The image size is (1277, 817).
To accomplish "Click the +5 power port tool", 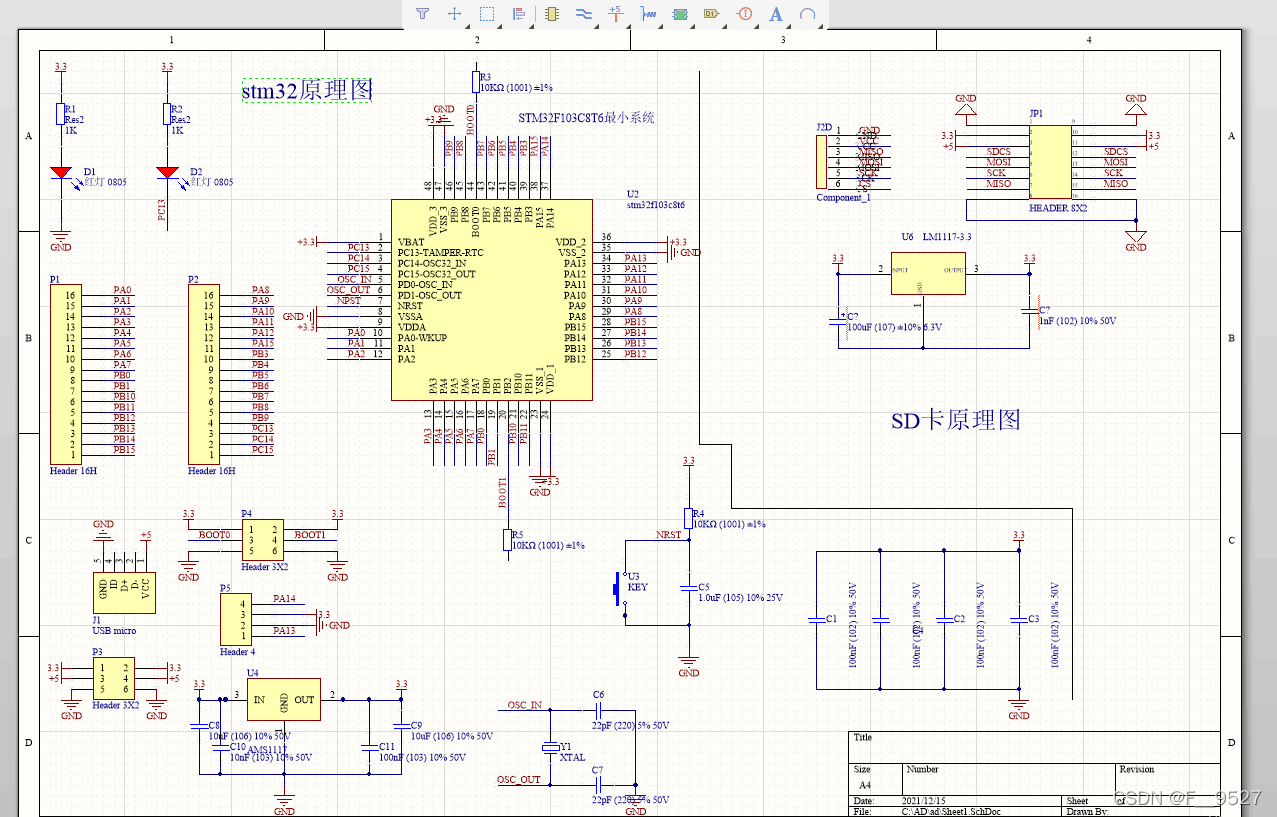I will coord(615,13).
